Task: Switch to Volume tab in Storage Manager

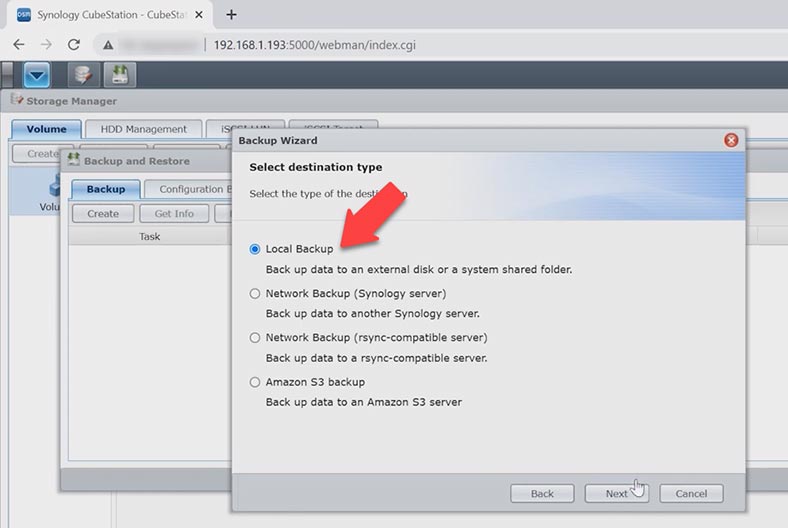Action: click(46, 129)
